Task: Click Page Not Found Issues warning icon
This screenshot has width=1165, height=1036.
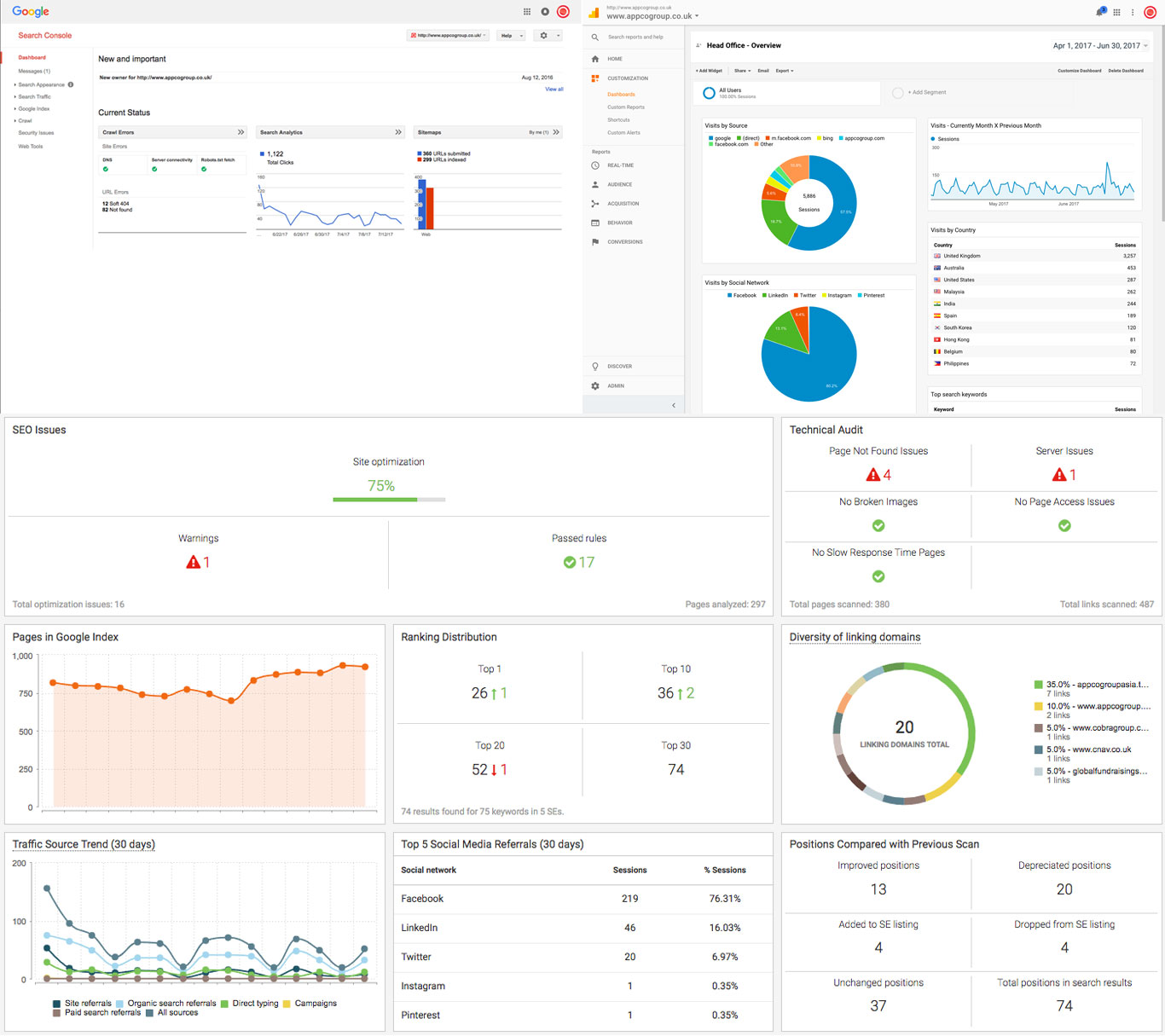Action: pos(872,475)
